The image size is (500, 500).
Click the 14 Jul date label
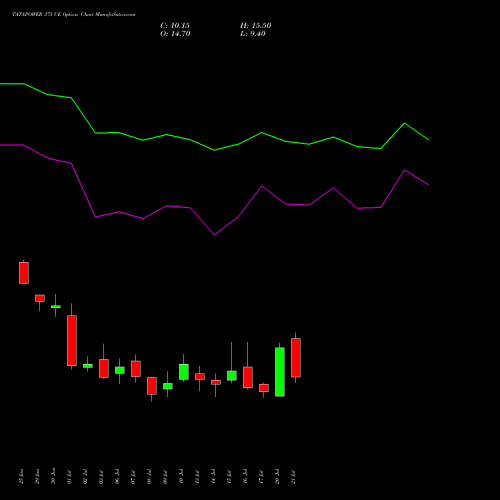click(213, 476)
